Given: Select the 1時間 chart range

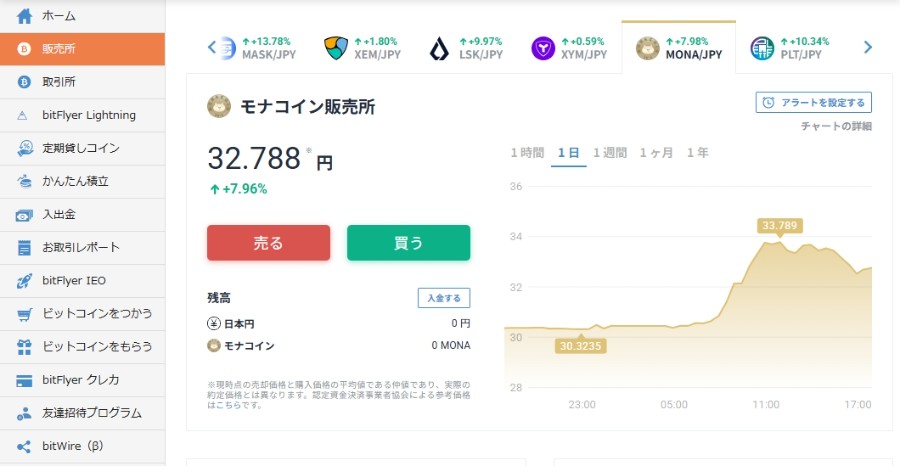Looking at the screenshot, I should click(x=527, y=153).
